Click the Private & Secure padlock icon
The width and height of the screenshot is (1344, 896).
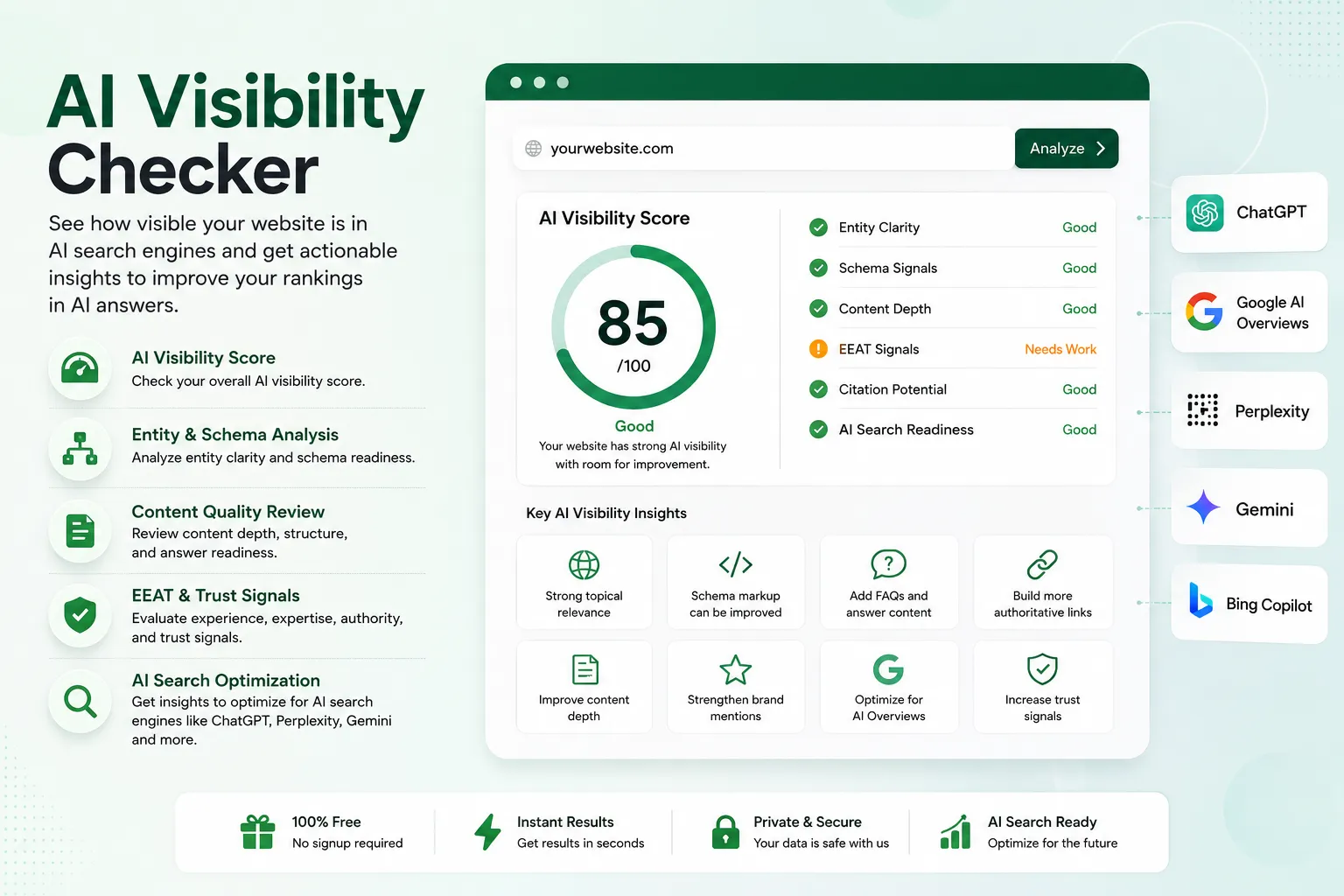[725, 831]
